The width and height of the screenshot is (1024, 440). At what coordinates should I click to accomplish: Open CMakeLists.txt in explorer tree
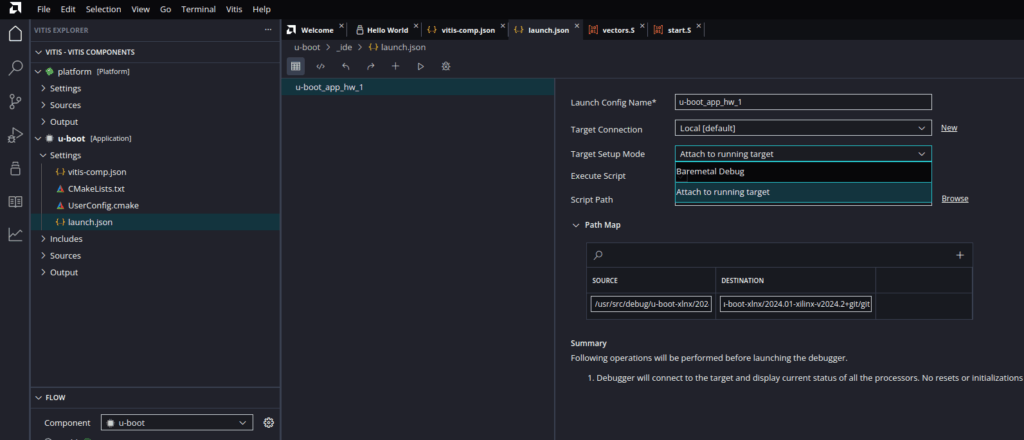click(x=96, y=189)
